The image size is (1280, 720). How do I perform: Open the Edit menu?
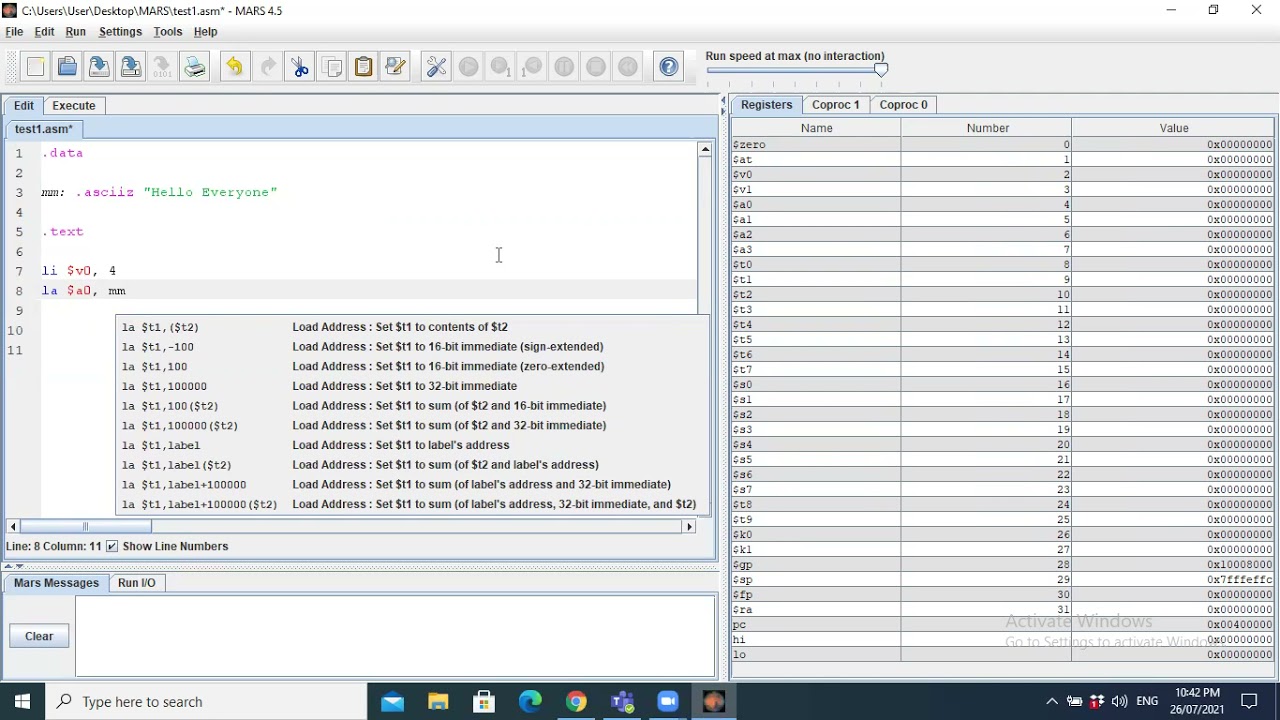coord(44,32)
